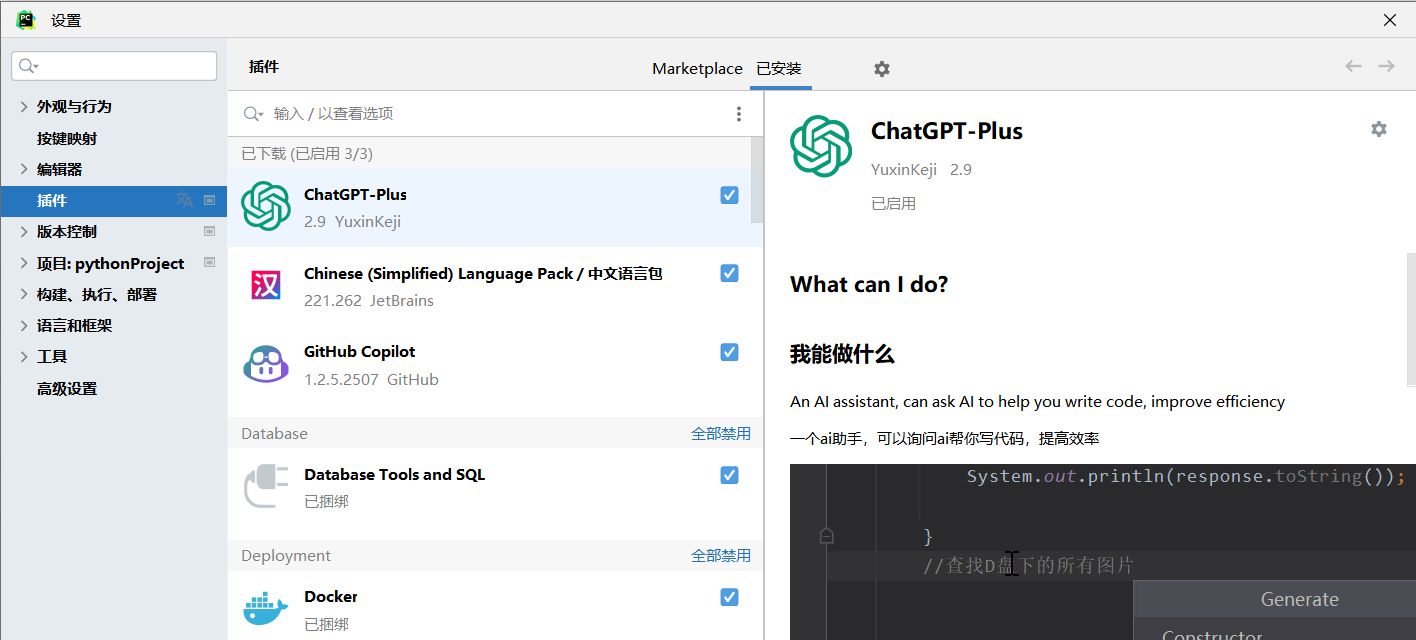Image resolution: width=1416 pixels, height=640 pixels.
Task: Click the plugin list vertical scrollbar
Action: (757, 180)
